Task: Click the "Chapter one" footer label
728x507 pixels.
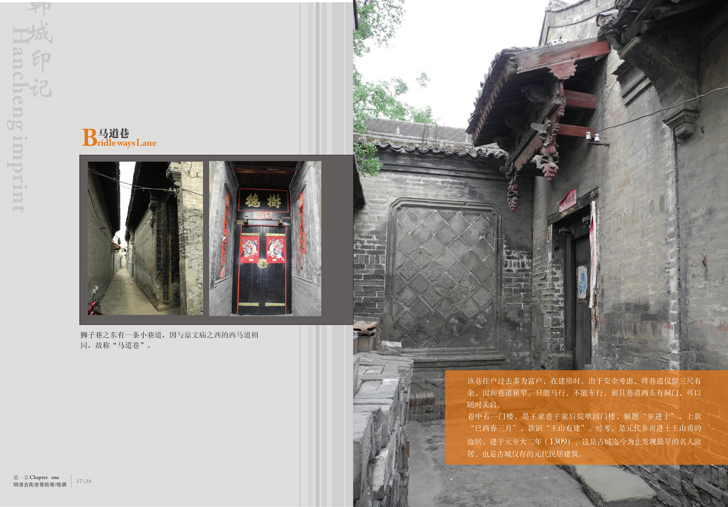Action: [x=44, y=477]
